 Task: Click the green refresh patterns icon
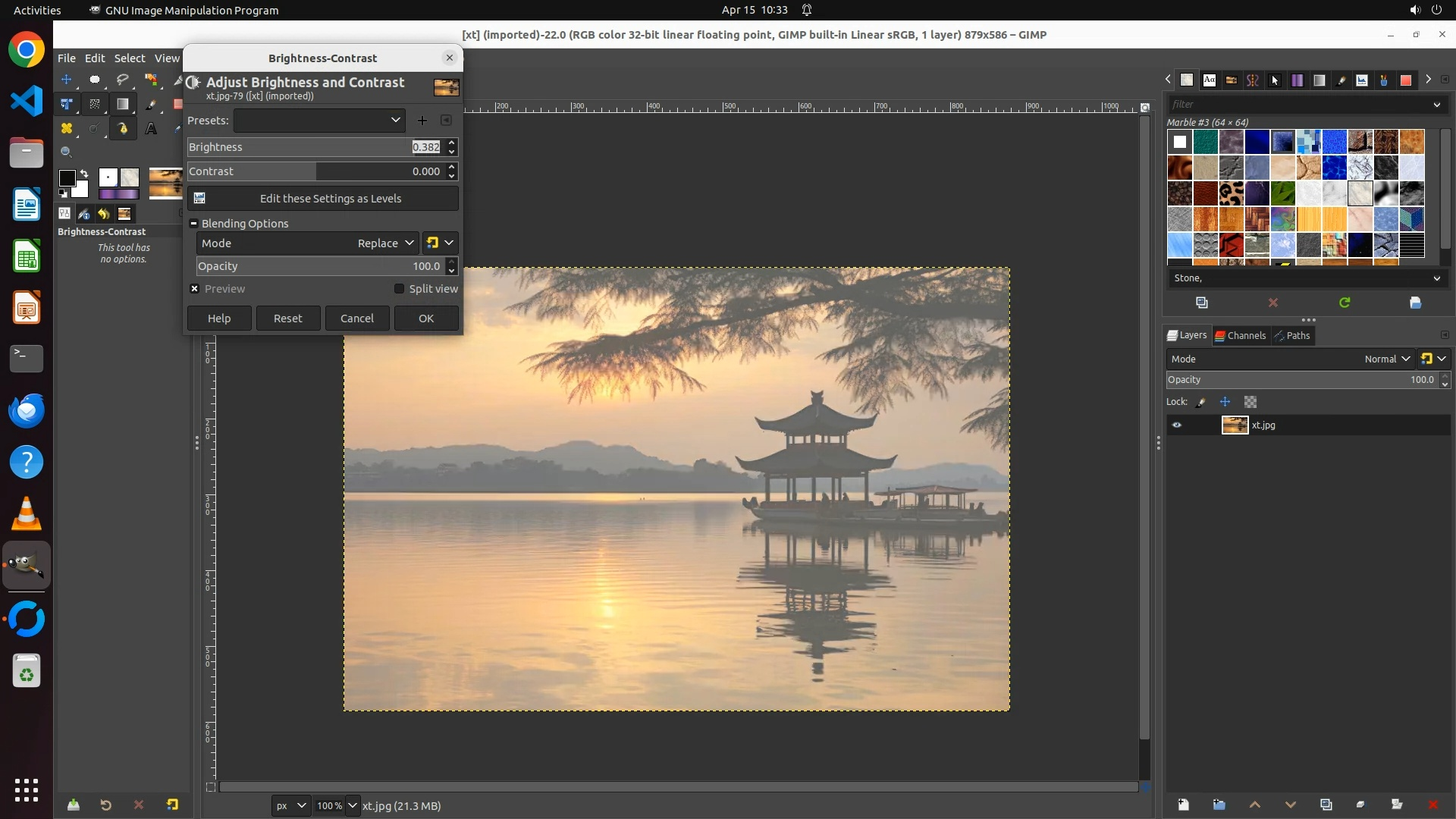click(x=1345, y=303)
